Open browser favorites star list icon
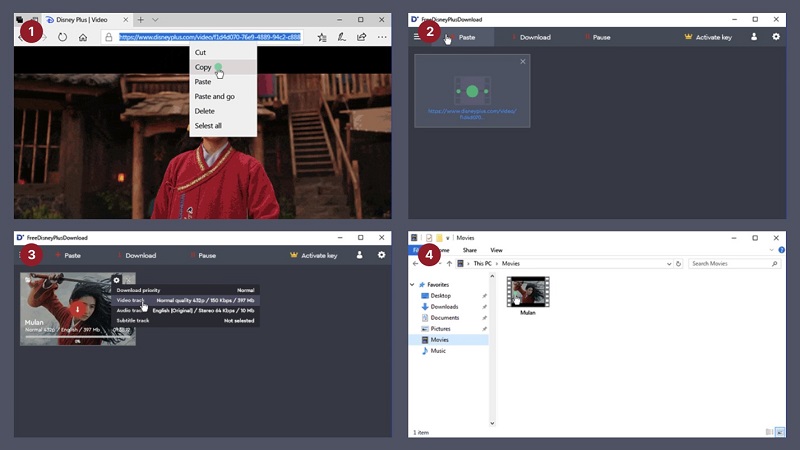 click(x=322, y=37)
